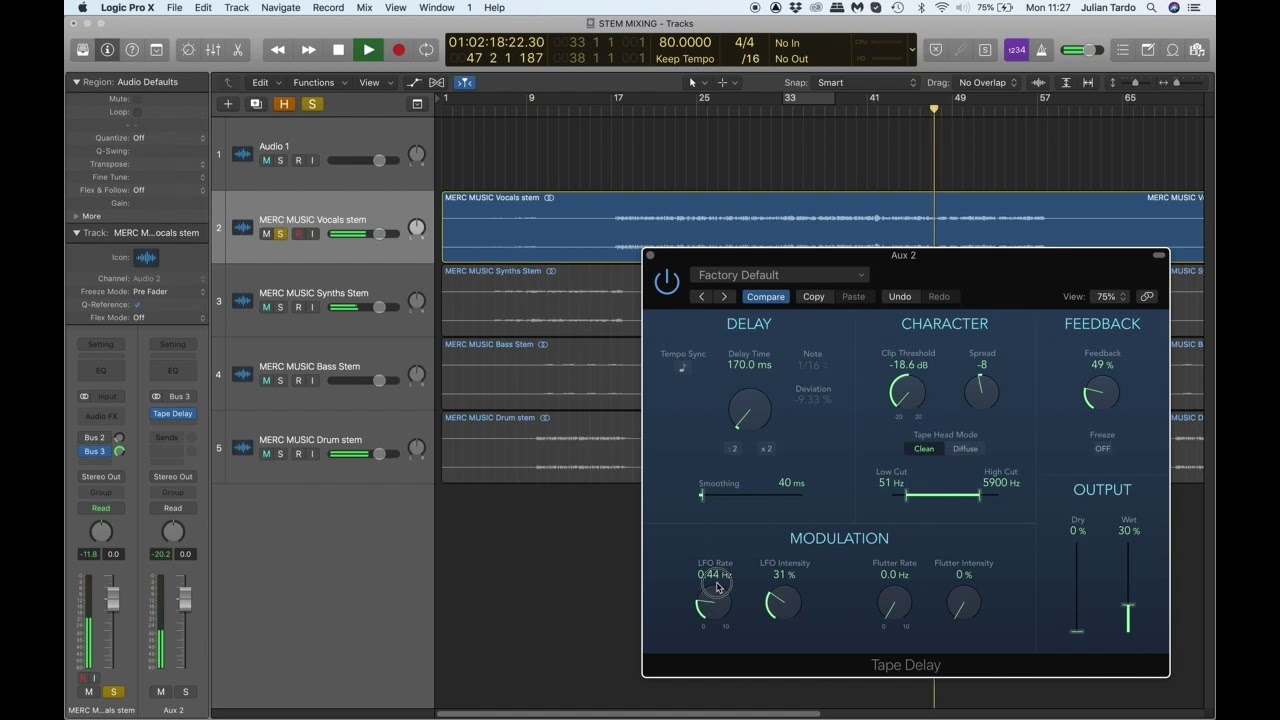Enable the Metronome click icon

[1042, 50]
